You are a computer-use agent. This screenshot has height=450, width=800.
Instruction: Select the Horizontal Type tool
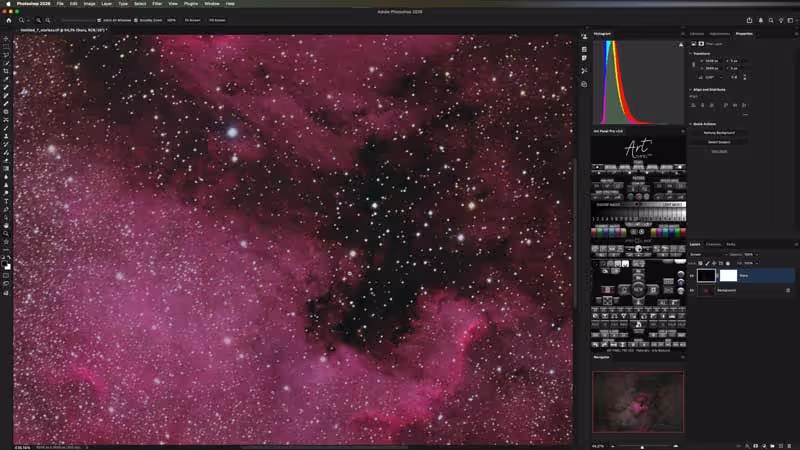tap(6, 201)
